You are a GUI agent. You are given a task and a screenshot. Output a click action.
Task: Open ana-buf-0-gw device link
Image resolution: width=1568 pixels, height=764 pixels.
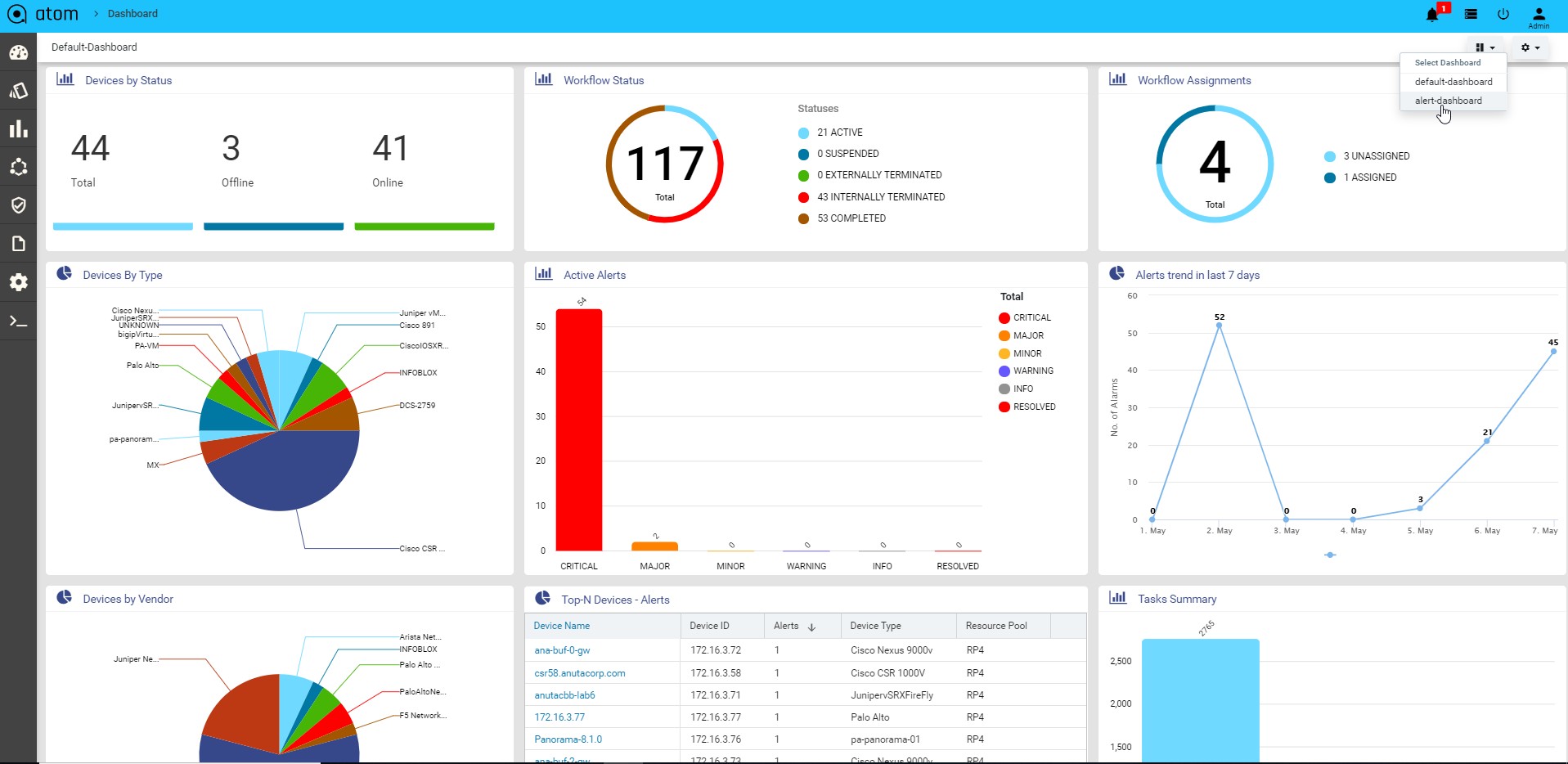pyautogui.click(x=562, y=650)
